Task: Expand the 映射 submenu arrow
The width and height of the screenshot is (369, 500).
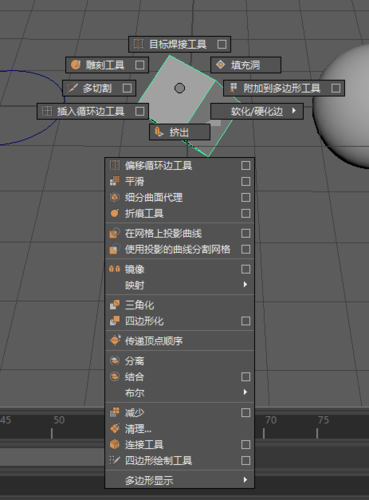Action: click(245, 284)
